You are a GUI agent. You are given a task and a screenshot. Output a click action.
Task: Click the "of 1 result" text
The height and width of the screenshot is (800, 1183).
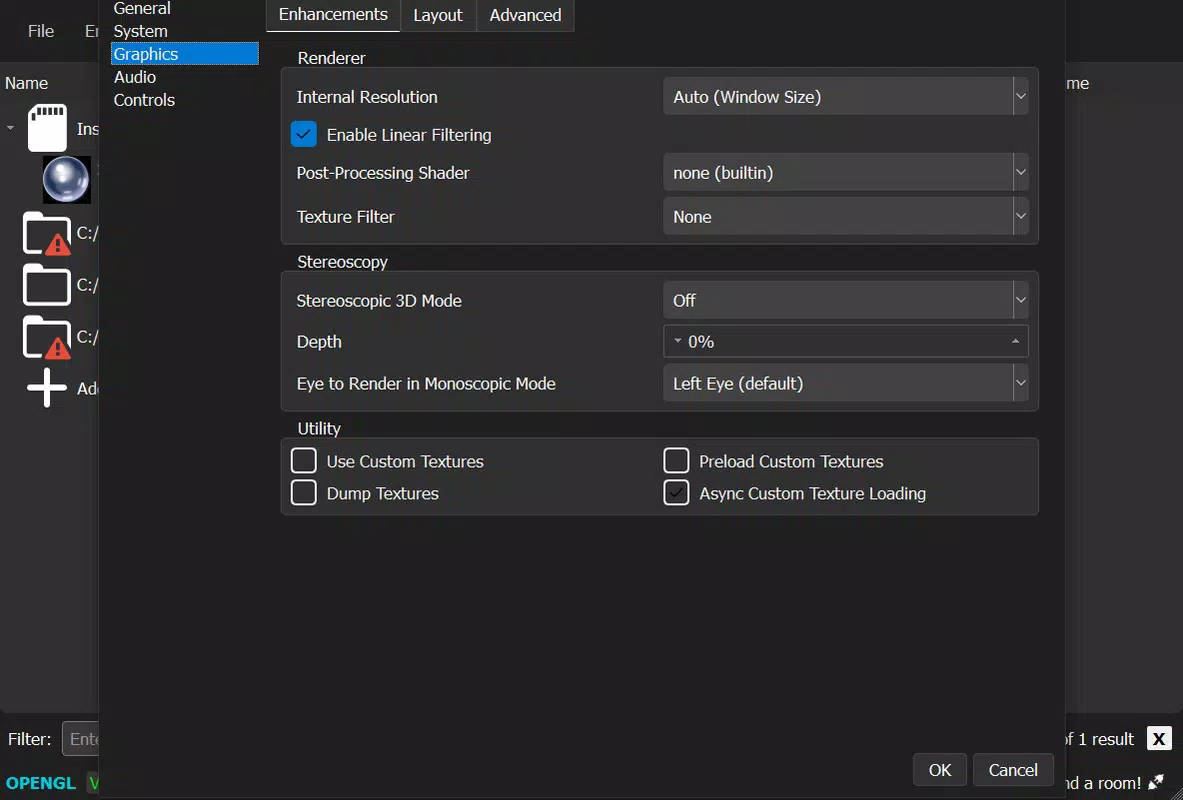[1099, 739]
